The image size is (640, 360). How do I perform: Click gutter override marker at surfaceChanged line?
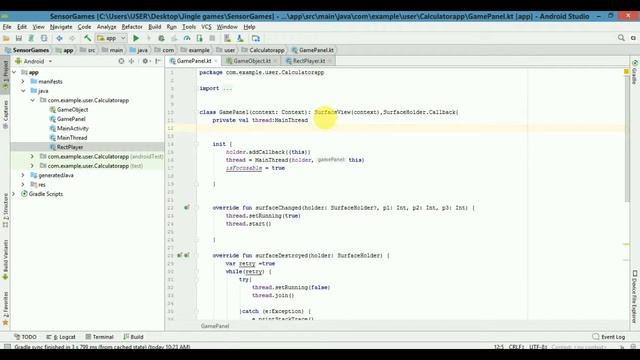point(187,207)
